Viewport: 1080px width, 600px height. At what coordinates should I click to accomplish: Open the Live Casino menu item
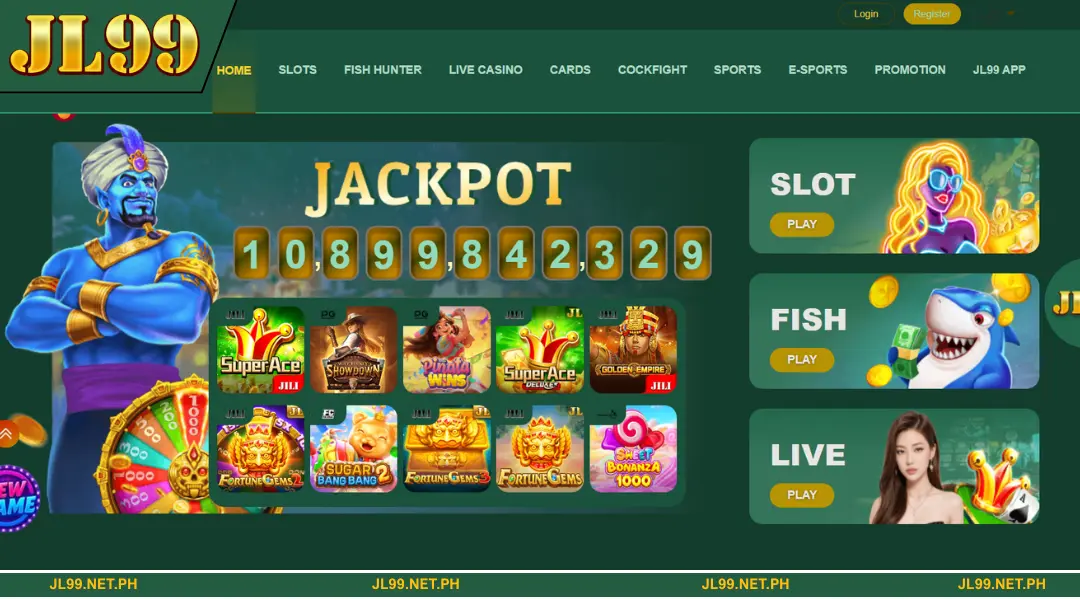(486, 70)
